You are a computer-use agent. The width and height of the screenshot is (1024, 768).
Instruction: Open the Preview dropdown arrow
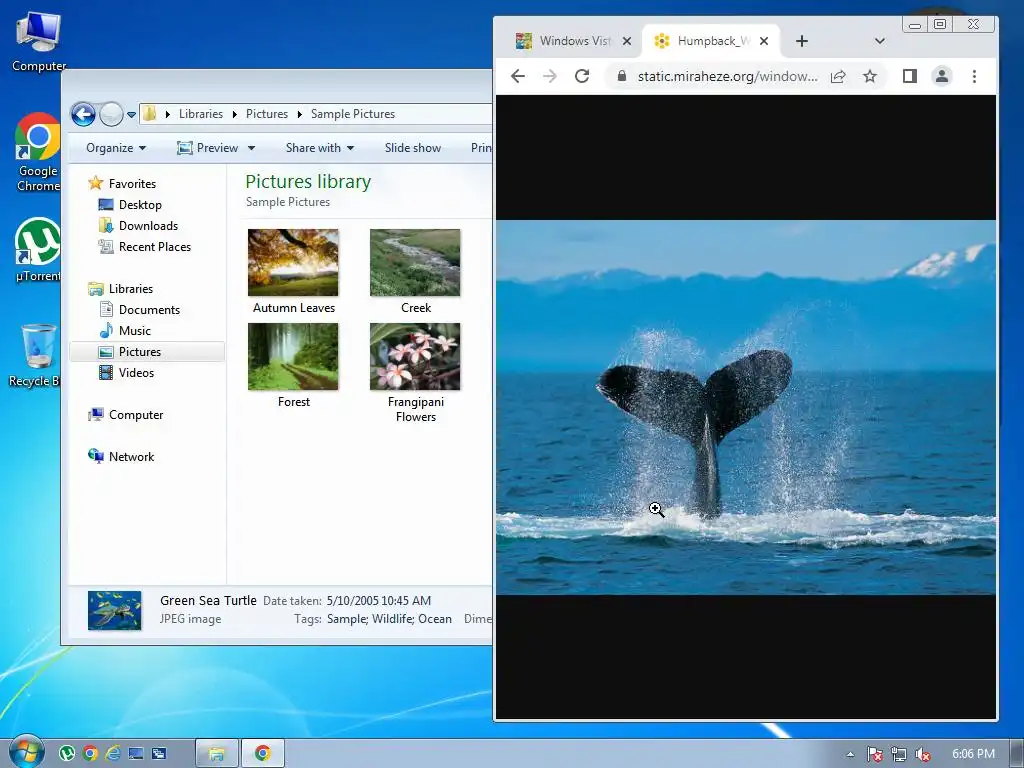click(x=251, y=148)
